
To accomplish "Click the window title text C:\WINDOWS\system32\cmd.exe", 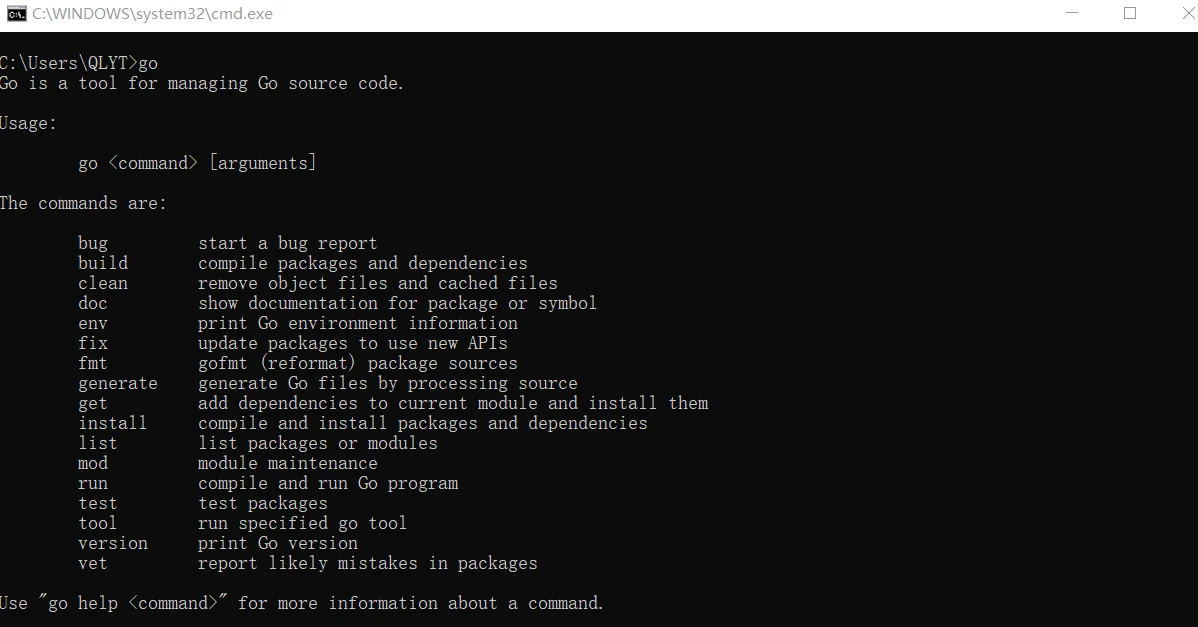I will 152,14.
